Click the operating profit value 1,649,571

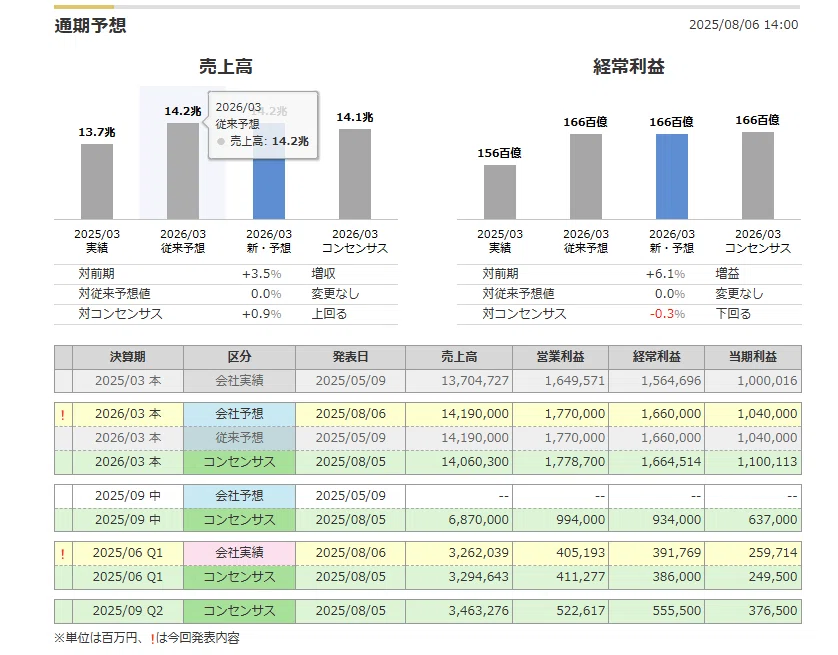575,381
